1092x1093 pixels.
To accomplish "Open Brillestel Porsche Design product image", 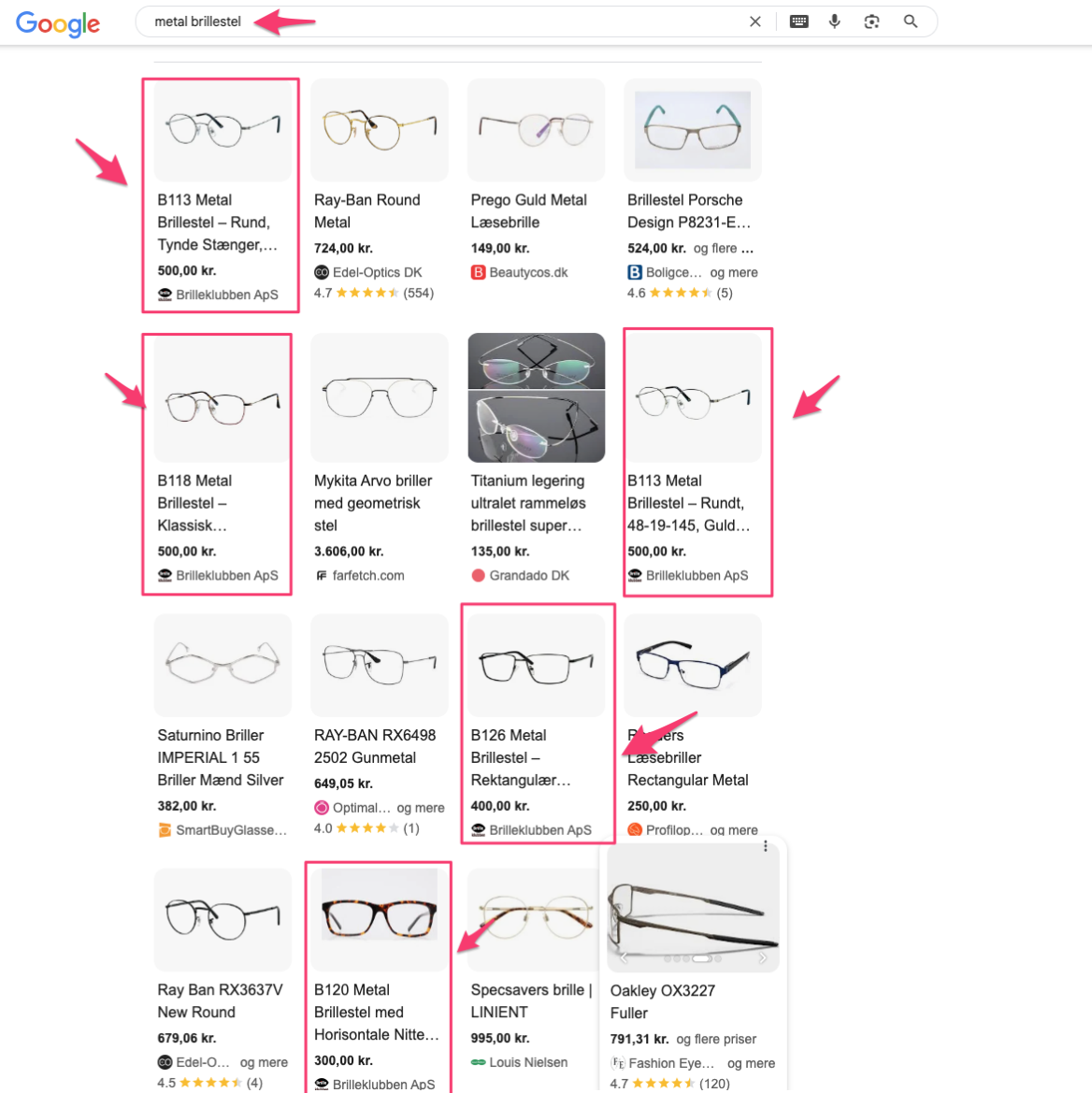I will [693, 130].
